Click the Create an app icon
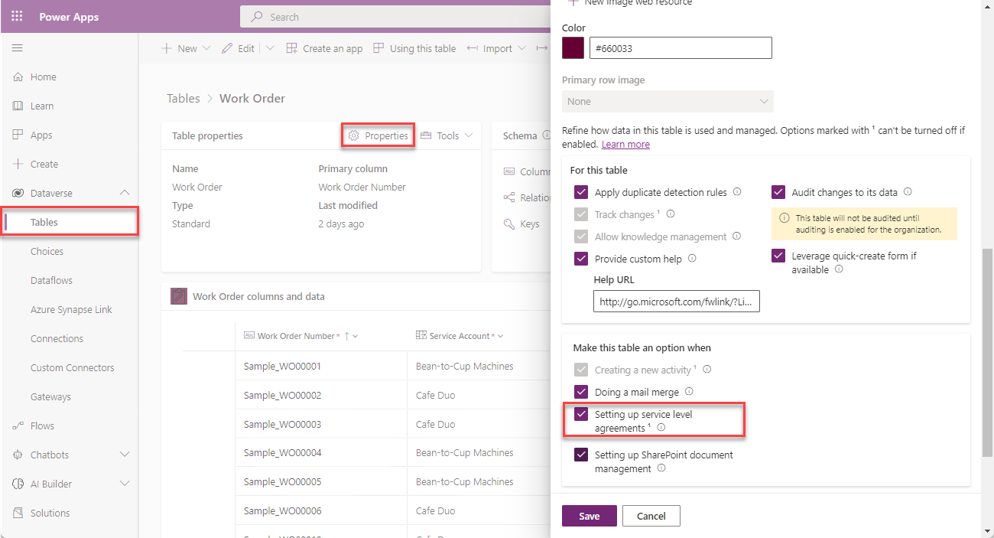This screenshot has height=538, width=994. 292,48
